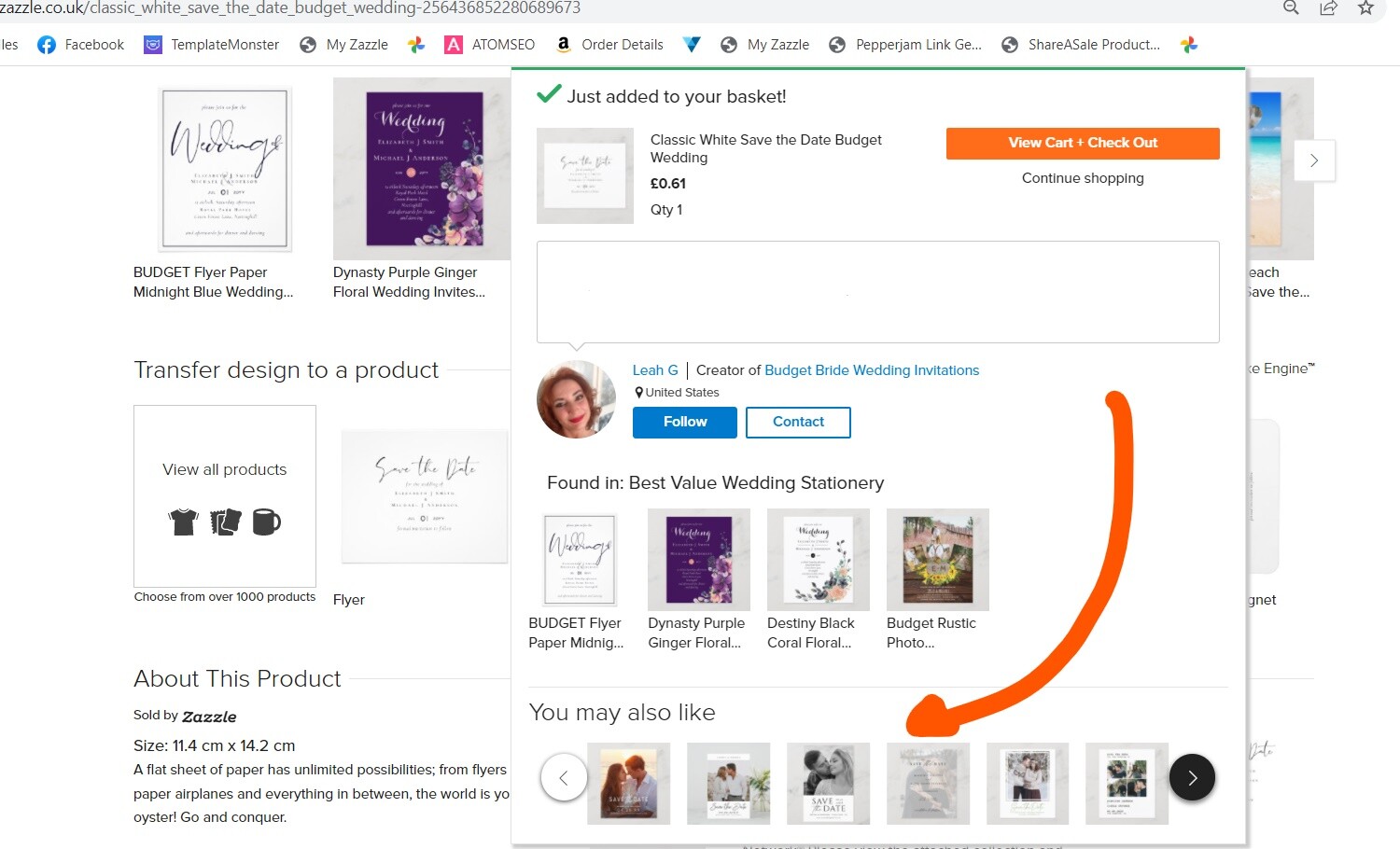1400x849 pixels.
Task: Click the browser zoom magnifier icon
Action: pyautogui.click(x=1292, y=8)
